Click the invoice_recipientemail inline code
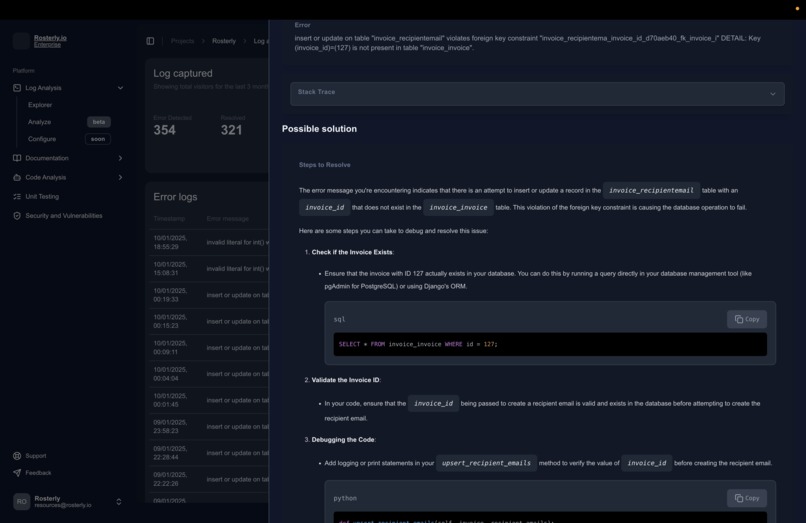Screen dimensions: 806x523 click(x=651, y=191)
